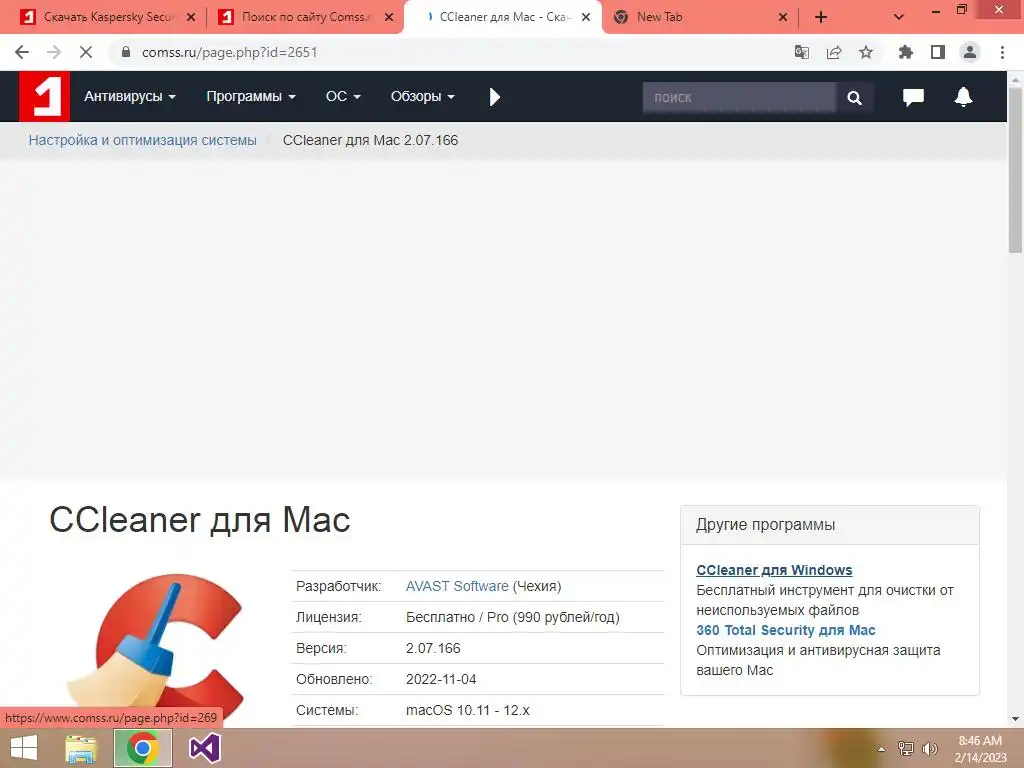Open File Explorer from taskbar
Viewport: 1024px width, 768px height.
(x=81, y=748)
